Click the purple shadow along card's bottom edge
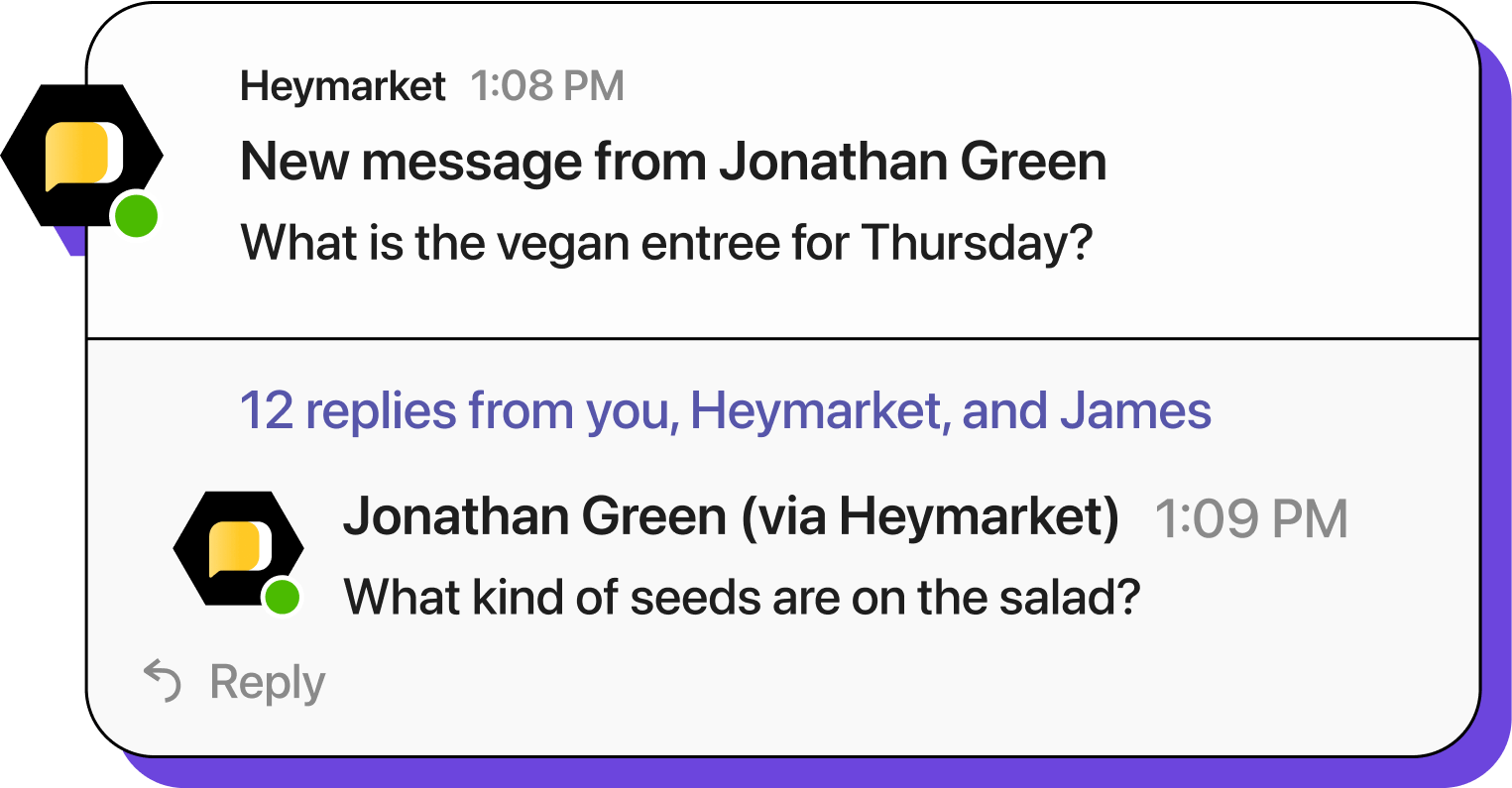This screenshot has height=788, width=1512. 793,771
